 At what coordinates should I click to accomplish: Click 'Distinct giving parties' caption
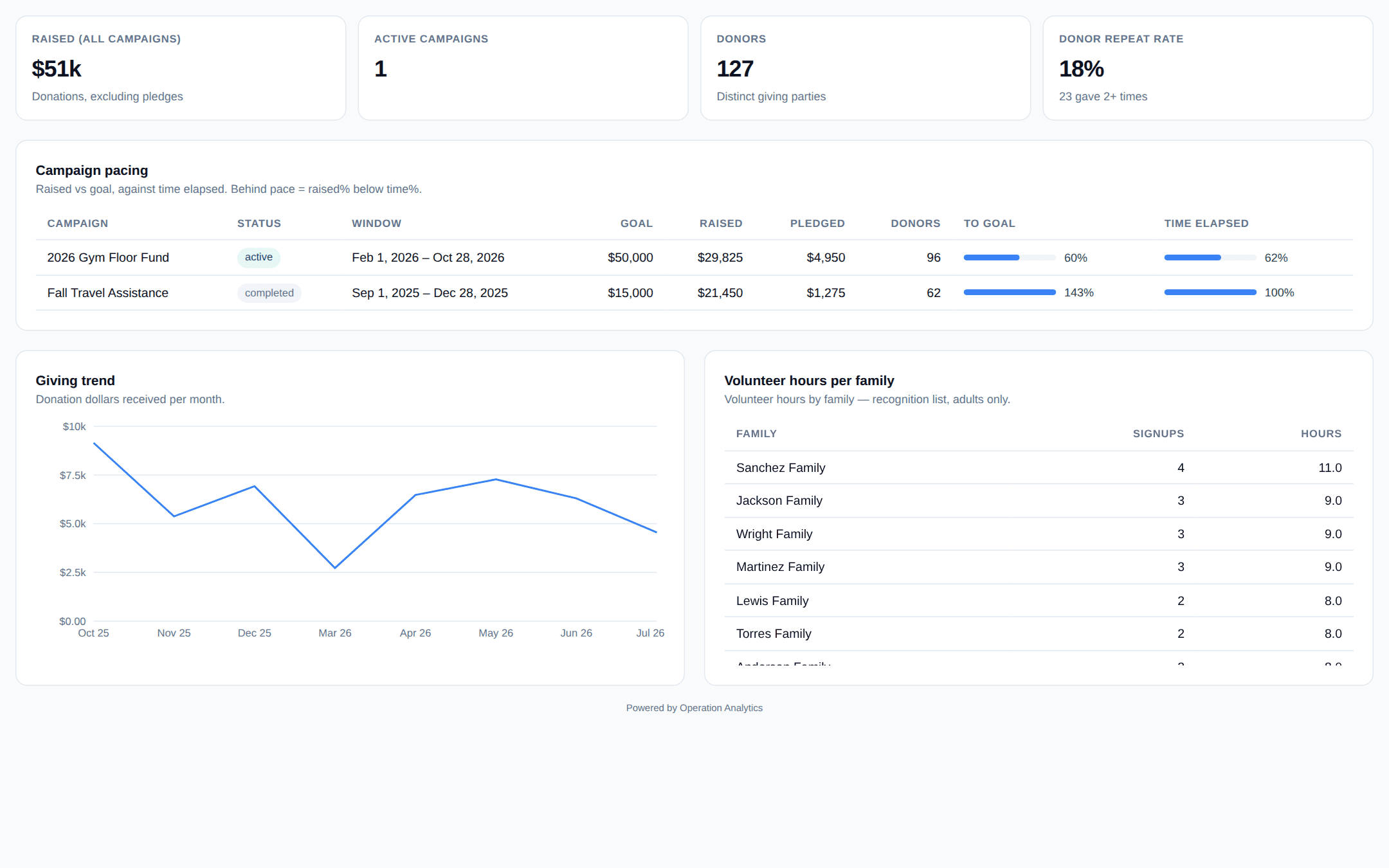click(771, 96)
